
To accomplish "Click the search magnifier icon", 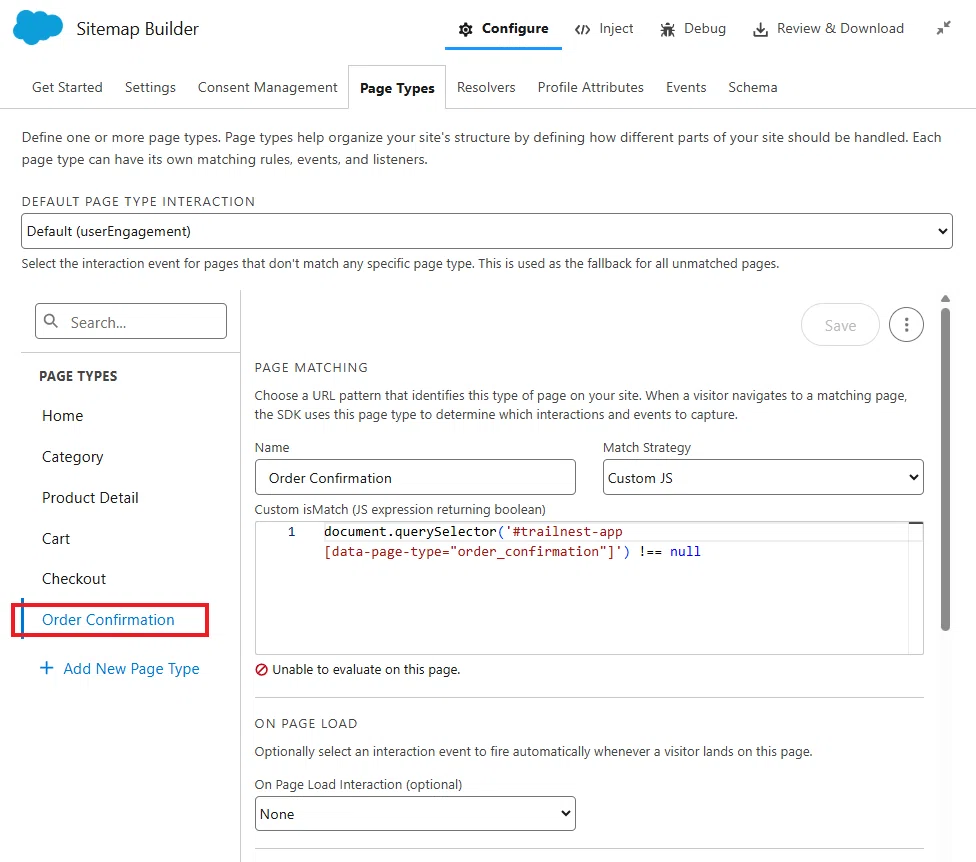I will [51, 321].
